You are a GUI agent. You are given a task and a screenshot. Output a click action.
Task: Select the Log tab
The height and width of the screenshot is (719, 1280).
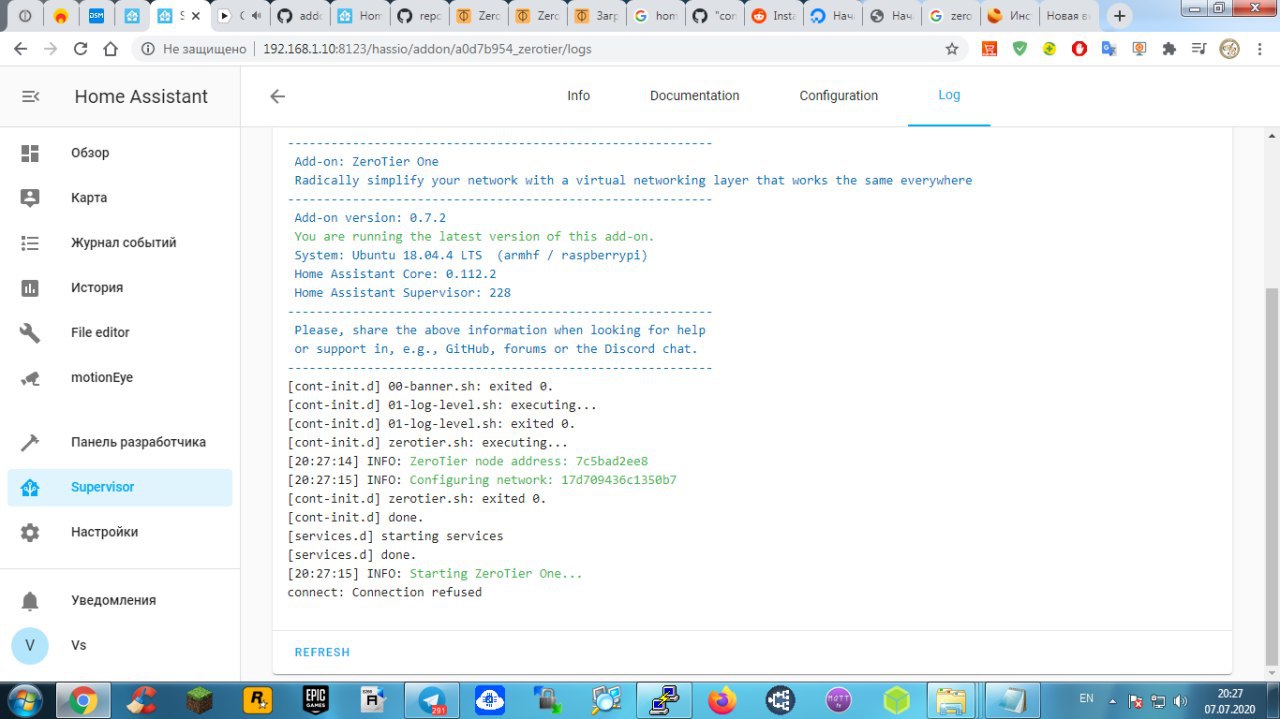949,96
